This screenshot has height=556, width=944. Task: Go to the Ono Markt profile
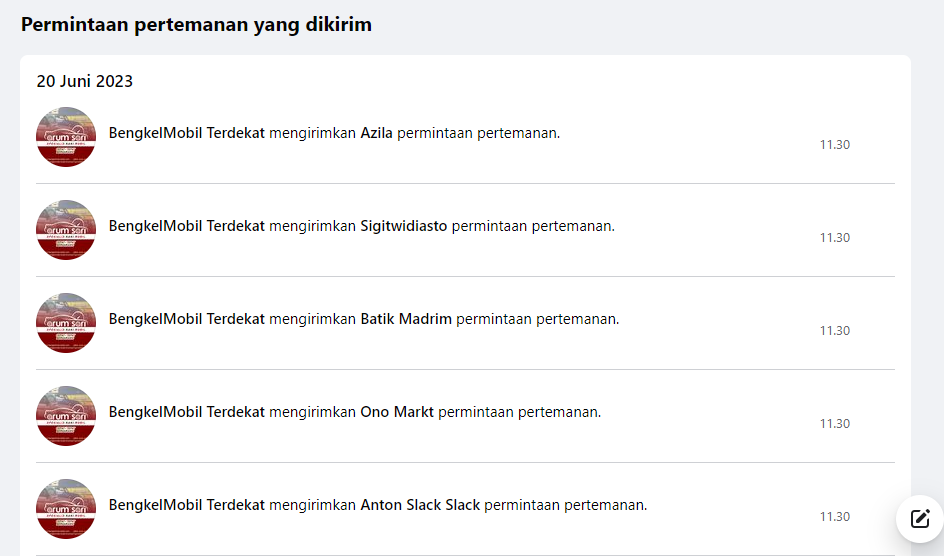click(x=397, y=412)
